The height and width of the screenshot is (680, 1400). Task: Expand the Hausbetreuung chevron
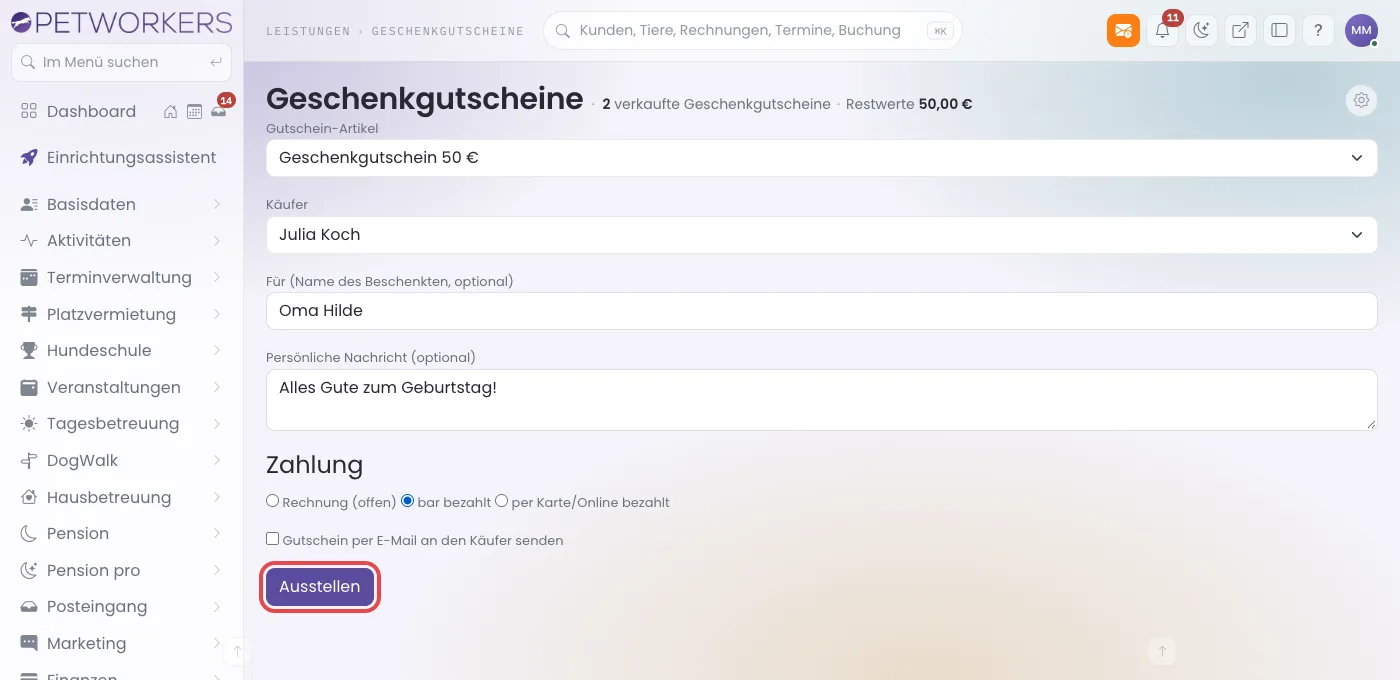pyautogui.click(x=217, y=497)
